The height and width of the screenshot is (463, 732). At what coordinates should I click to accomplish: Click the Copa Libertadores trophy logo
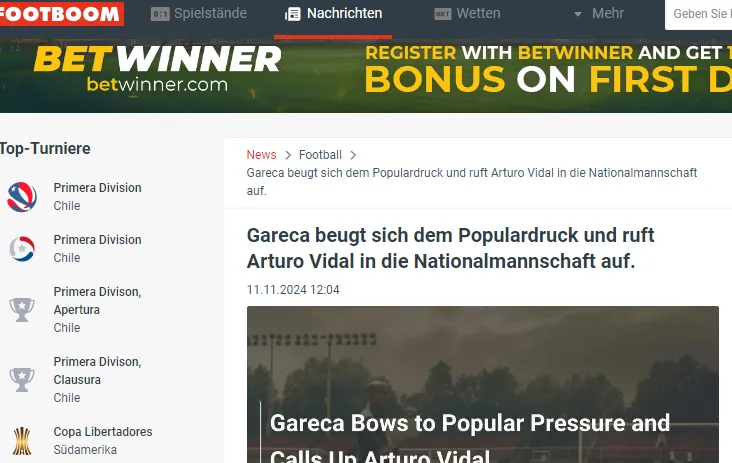22,441
